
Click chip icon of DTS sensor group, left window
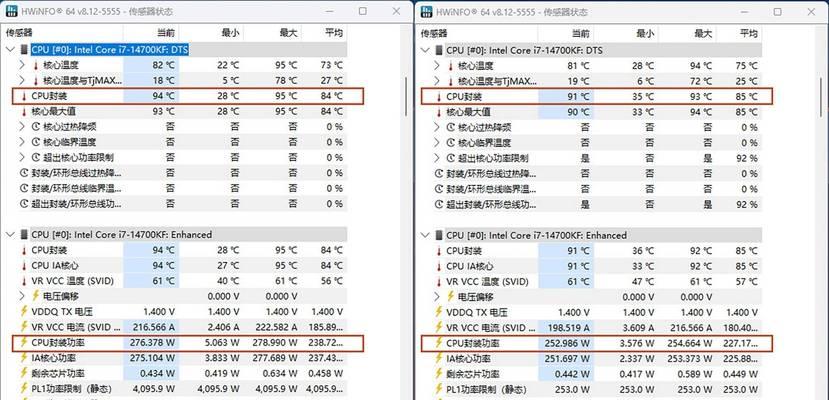click(x=24, y=50)
